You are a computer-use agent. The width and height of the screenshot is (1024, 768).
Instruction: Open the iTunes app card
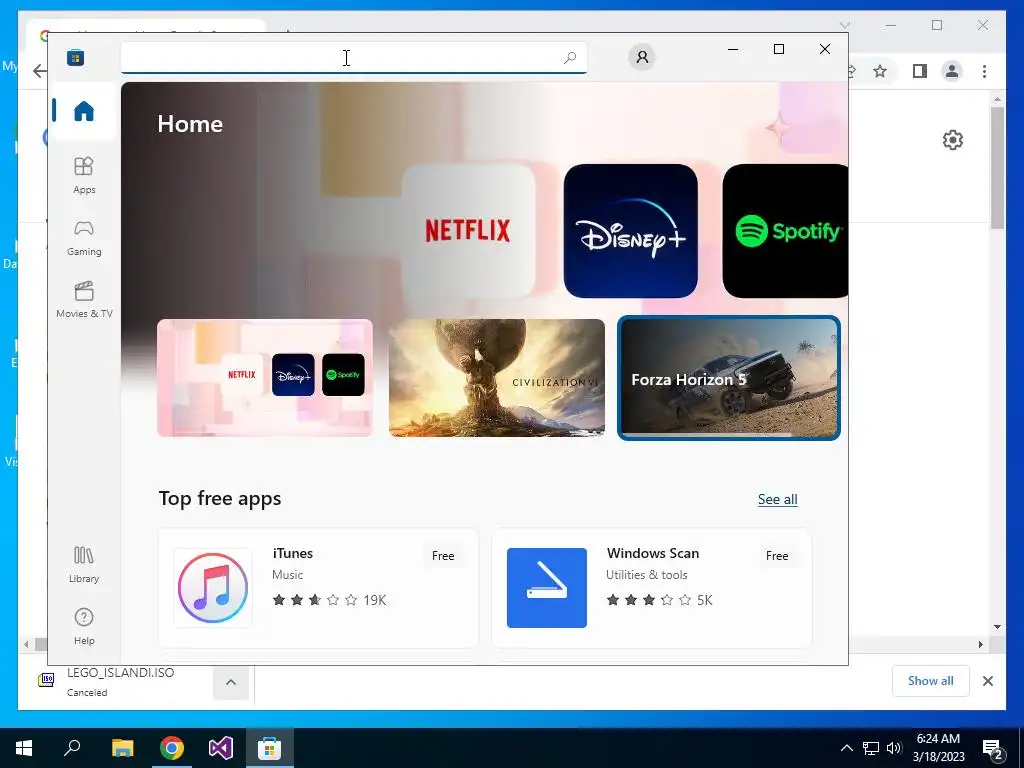pos(318,588)
